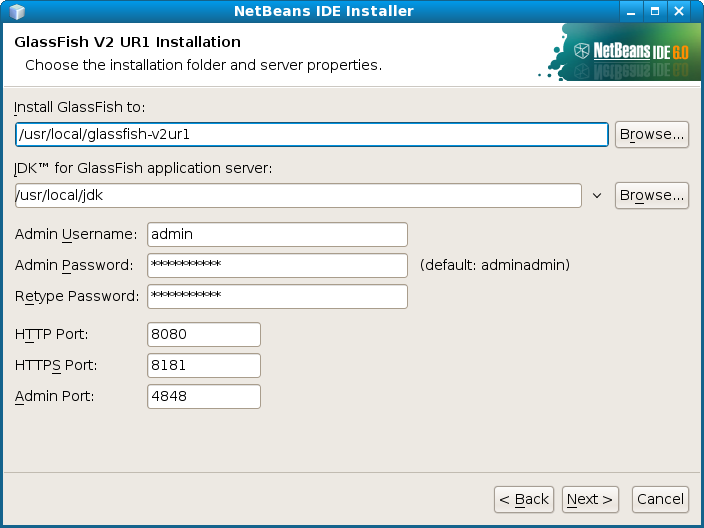Click the Retype Password field
This screenshot has height=528, width=704.
(277, 296)
